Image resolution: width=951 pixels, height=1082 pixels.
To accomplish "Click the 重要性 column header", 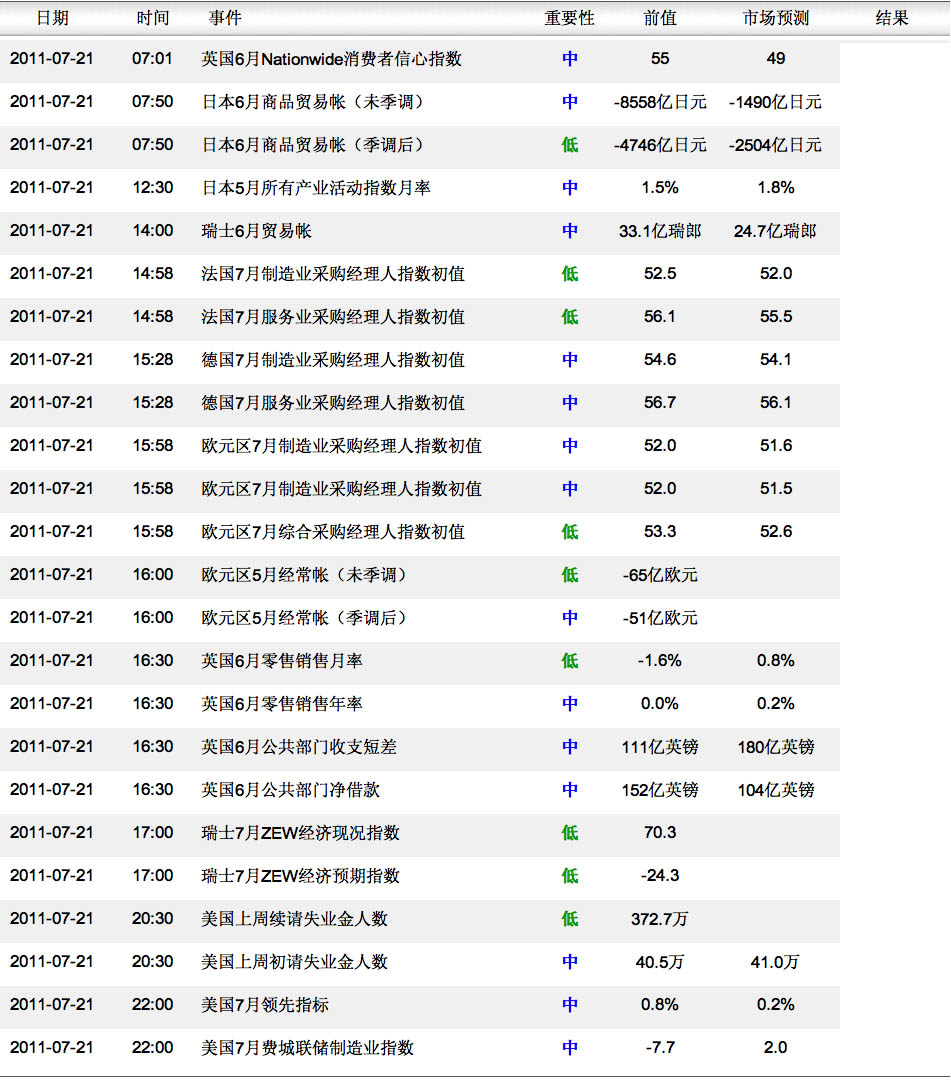I will point(569,18).
